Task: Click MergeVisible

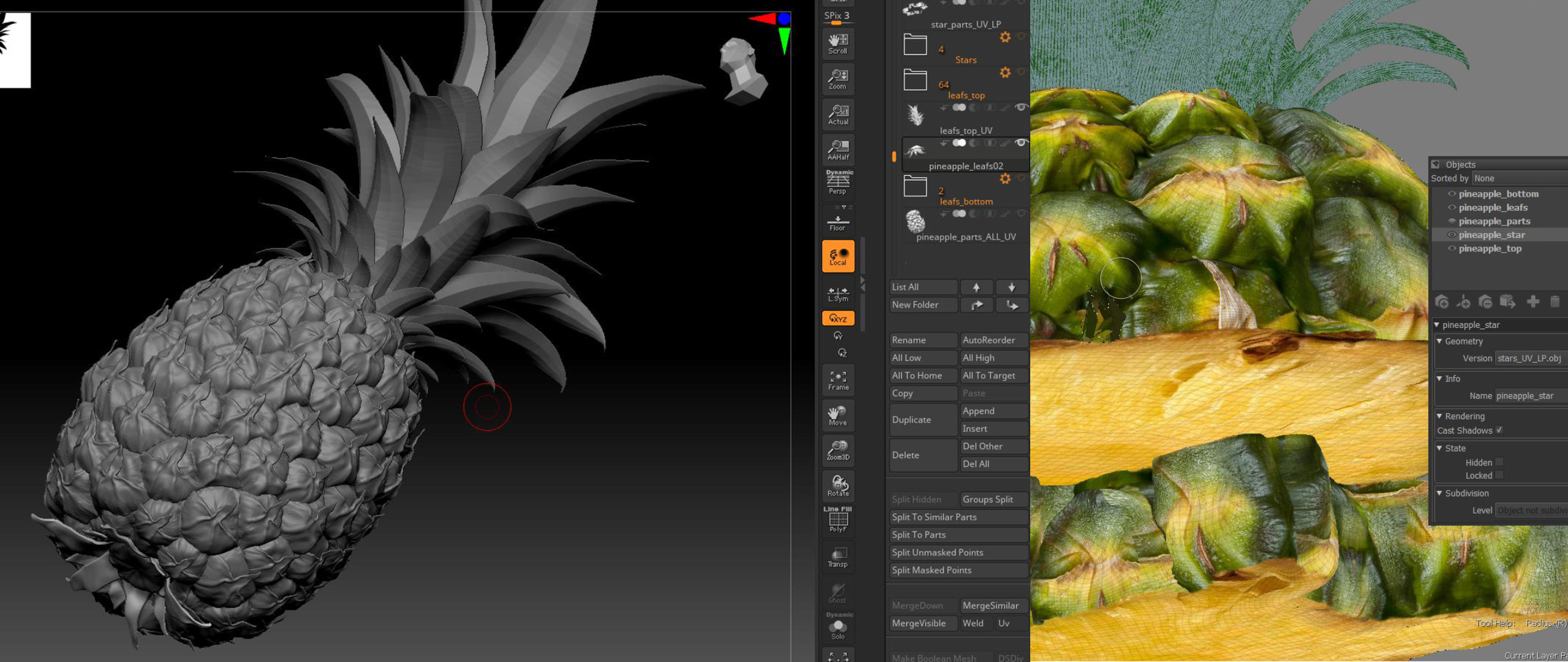Action: (923, 623)
